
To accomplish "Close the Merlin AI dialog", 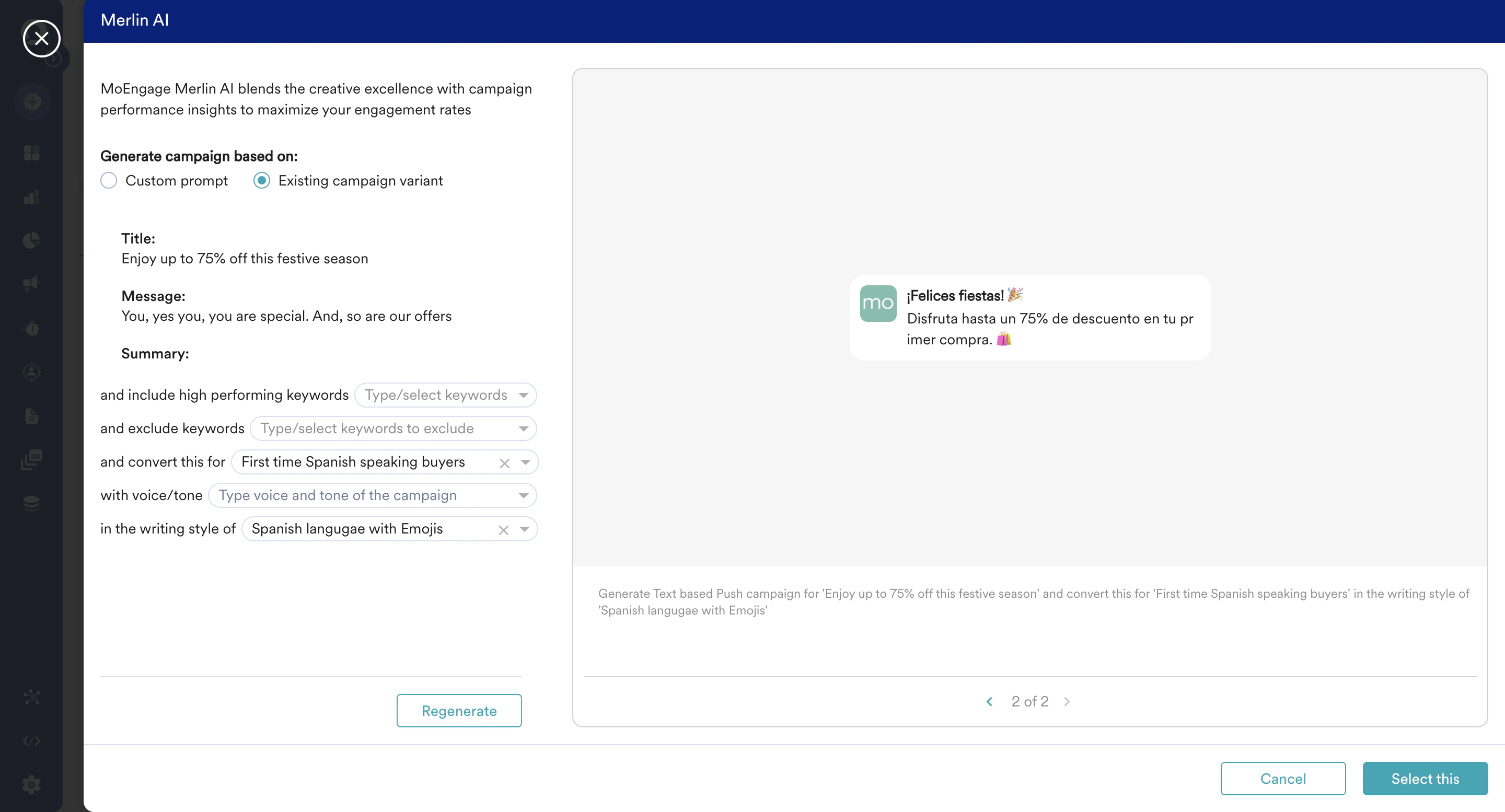I will point(41,39).
